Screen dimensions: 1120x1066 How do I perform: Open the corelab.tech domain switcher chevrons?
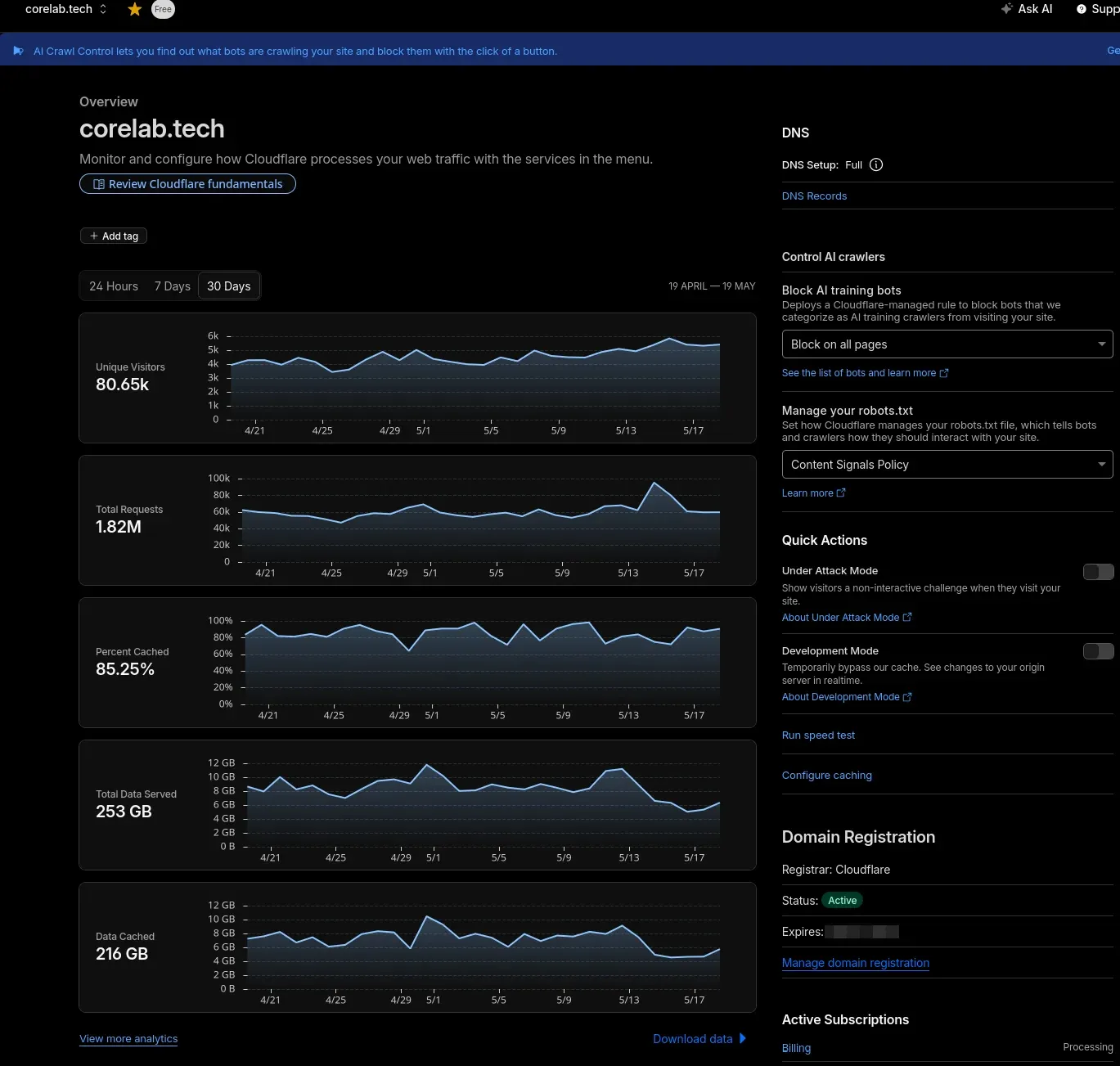[x=103, y=9]
